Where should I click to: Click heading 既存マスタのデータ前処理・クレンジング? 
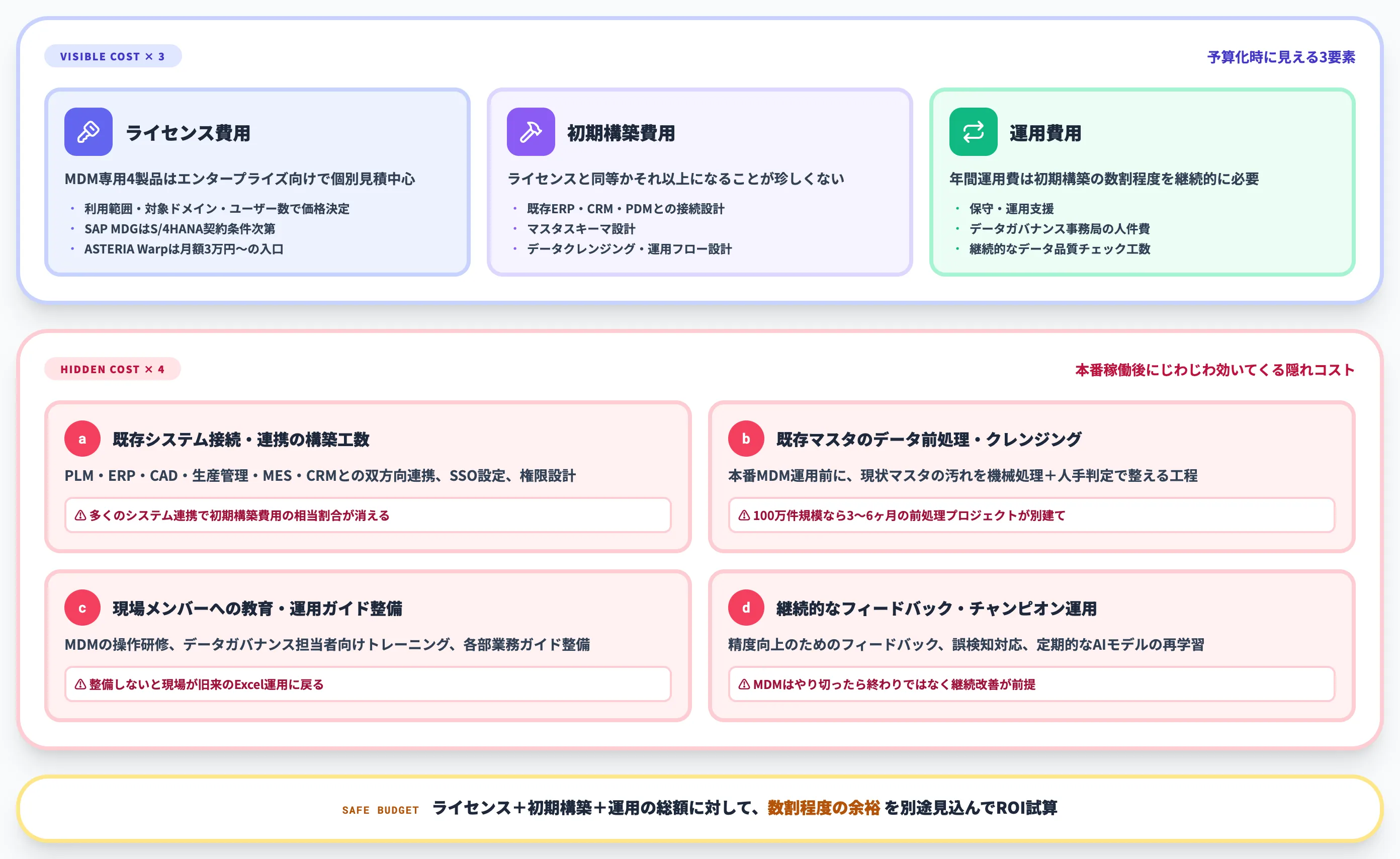tap(929, 439)
